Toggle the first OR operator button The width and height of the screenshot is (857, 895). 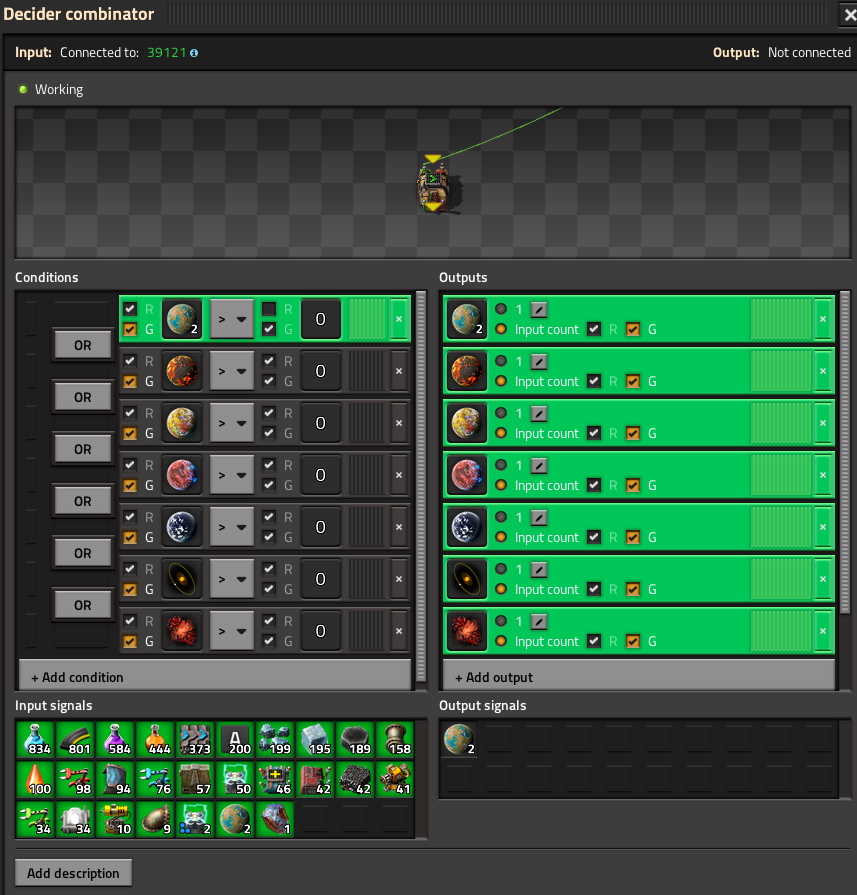pyautogui.click(x=82, y=345)
